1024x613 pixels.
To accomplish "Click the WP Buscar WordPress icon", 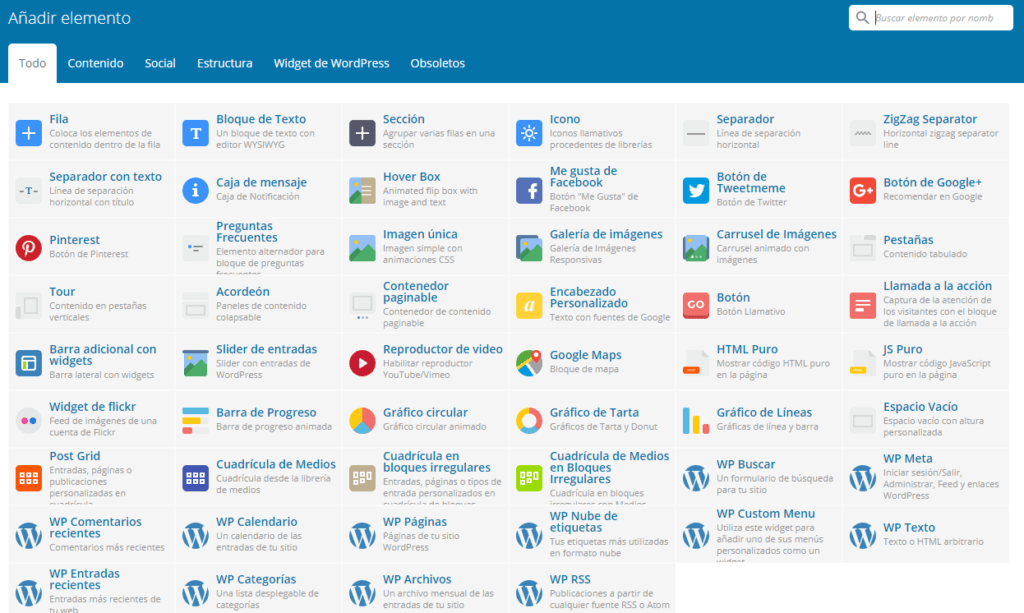I will coord(696,477).
